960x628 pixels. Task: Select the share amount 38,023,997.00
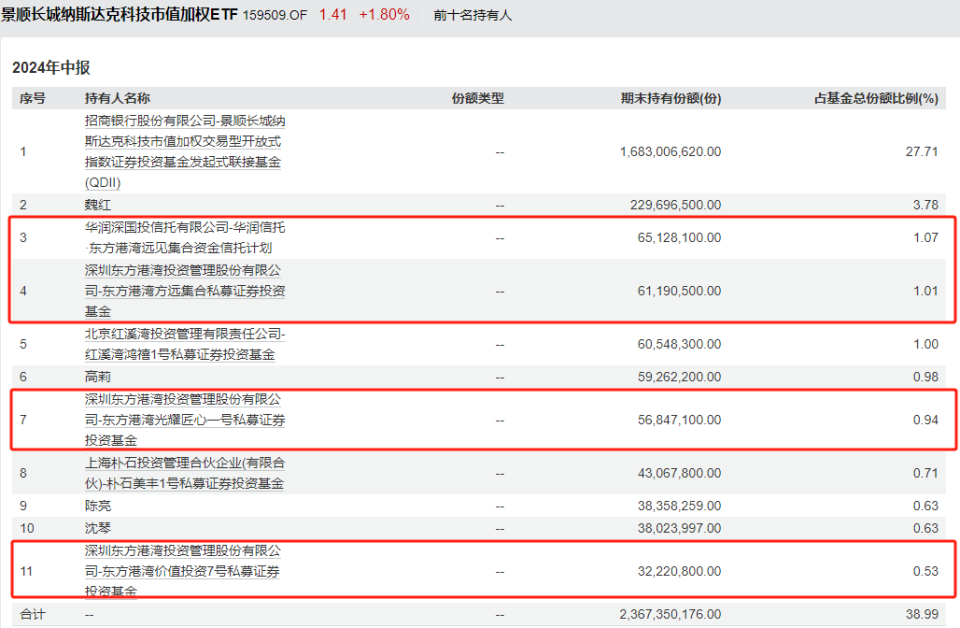click(x=680, y=528)
